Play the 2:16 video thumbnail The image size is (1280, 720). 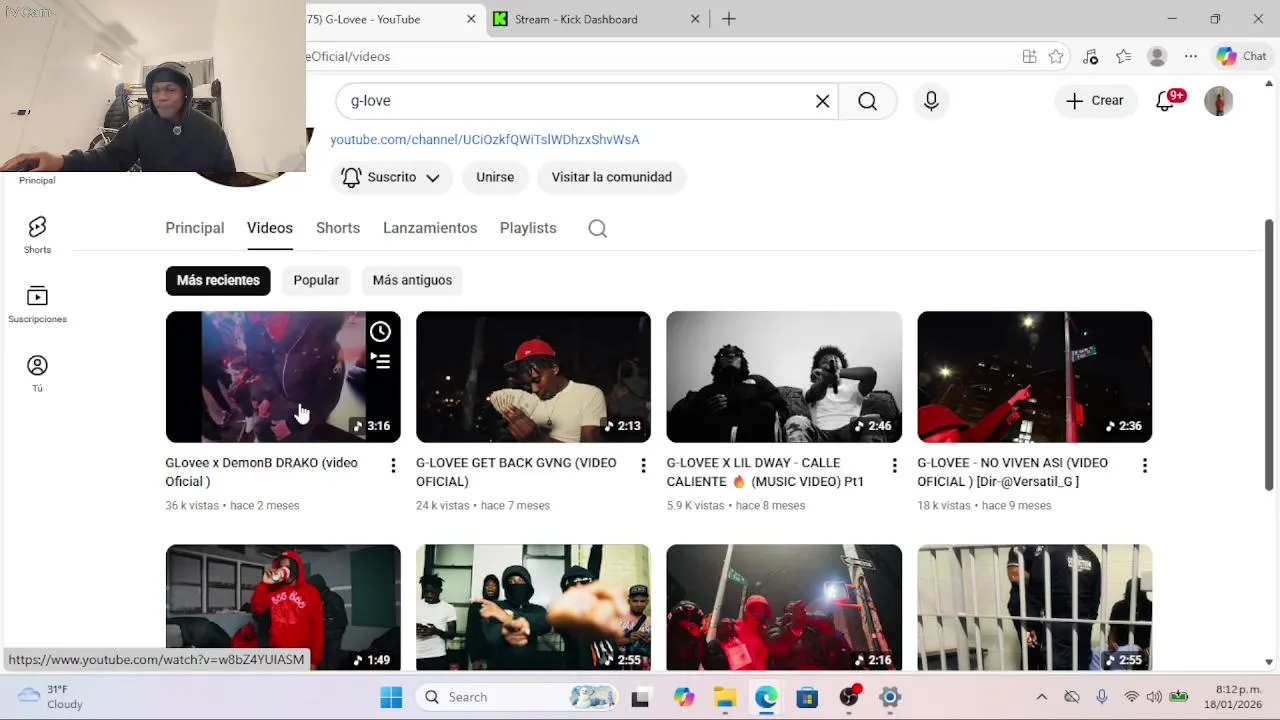[784, 607]
